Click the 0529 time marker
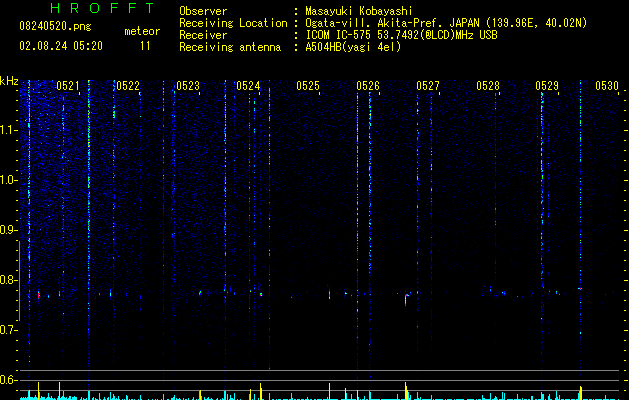This screenshot has height=400, width=629. click(547, 86)
